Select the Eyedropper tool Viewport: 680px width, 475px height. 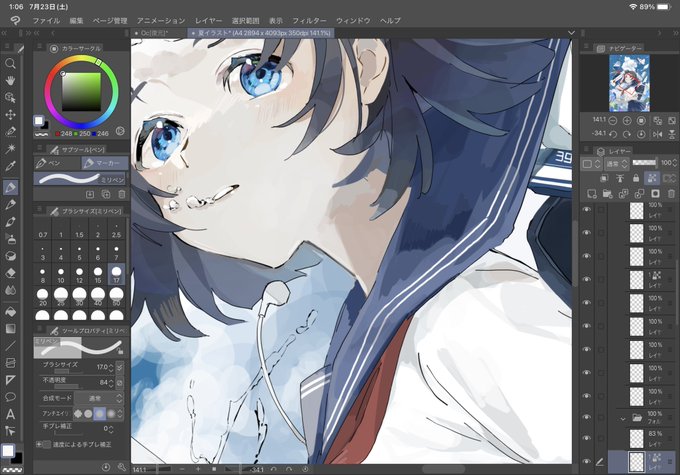pos(10,166)
